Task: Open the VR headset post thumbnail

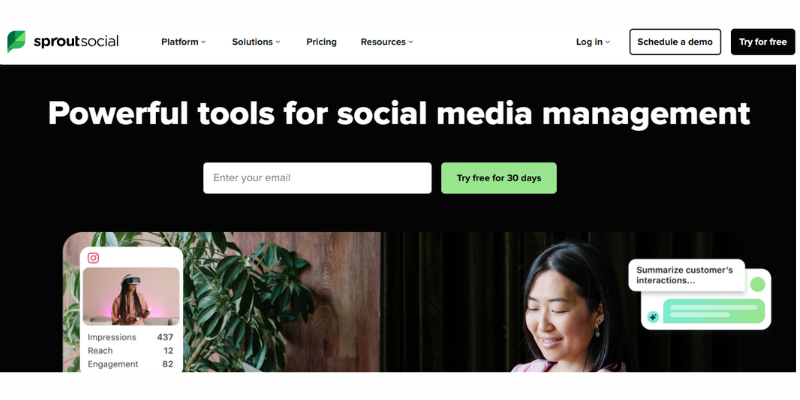Action: (x=131, y=296)
